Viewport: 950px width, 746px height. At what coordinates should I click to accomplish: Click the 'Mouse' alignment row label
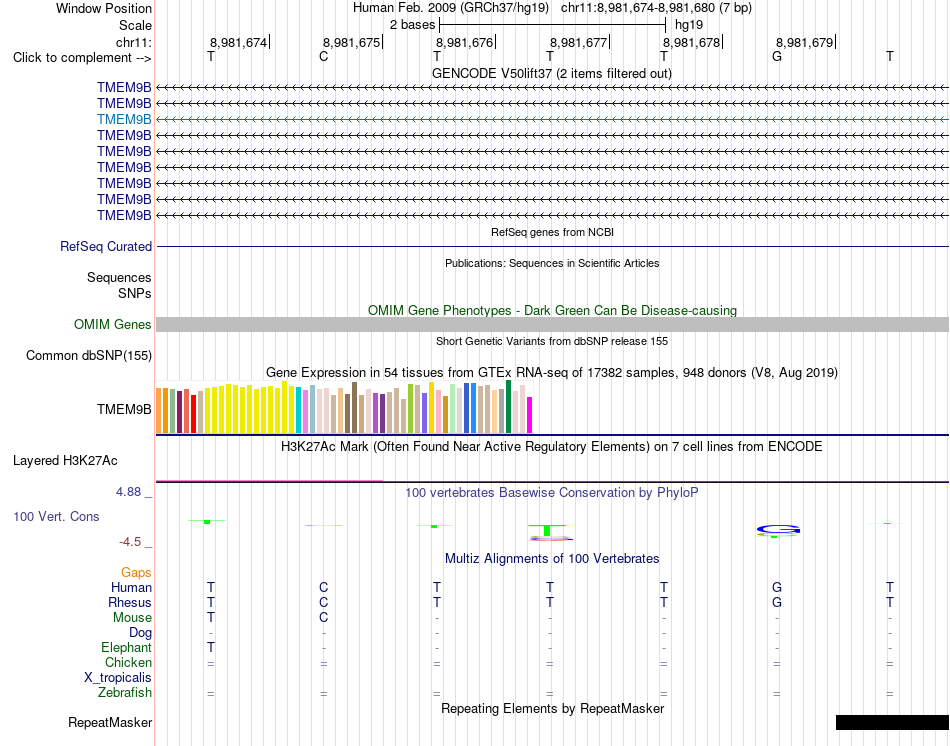[x=132, y=618]
